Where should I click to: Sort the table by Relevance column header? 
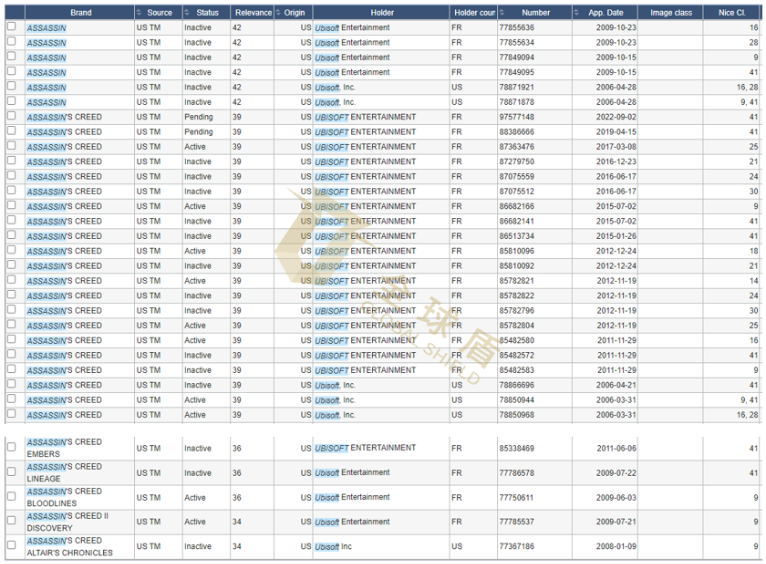tap(252, 13)
